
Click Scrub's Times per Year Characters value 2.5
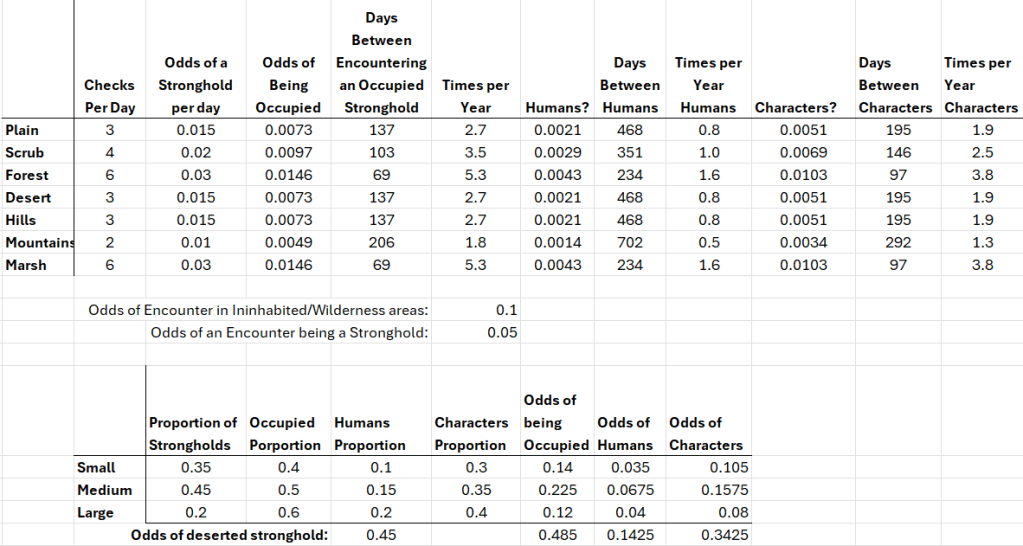(981, 153)
